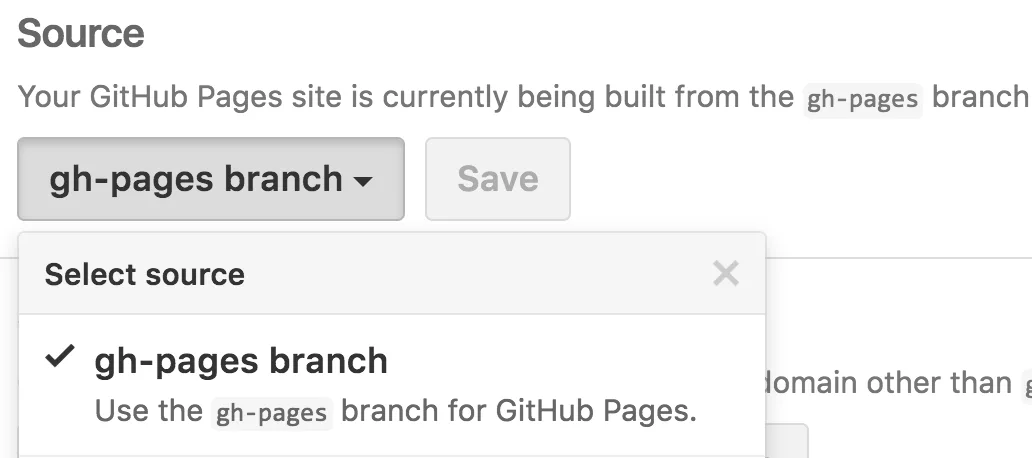Click the gh-pages code label in top sentence

(x=862, y=99)
